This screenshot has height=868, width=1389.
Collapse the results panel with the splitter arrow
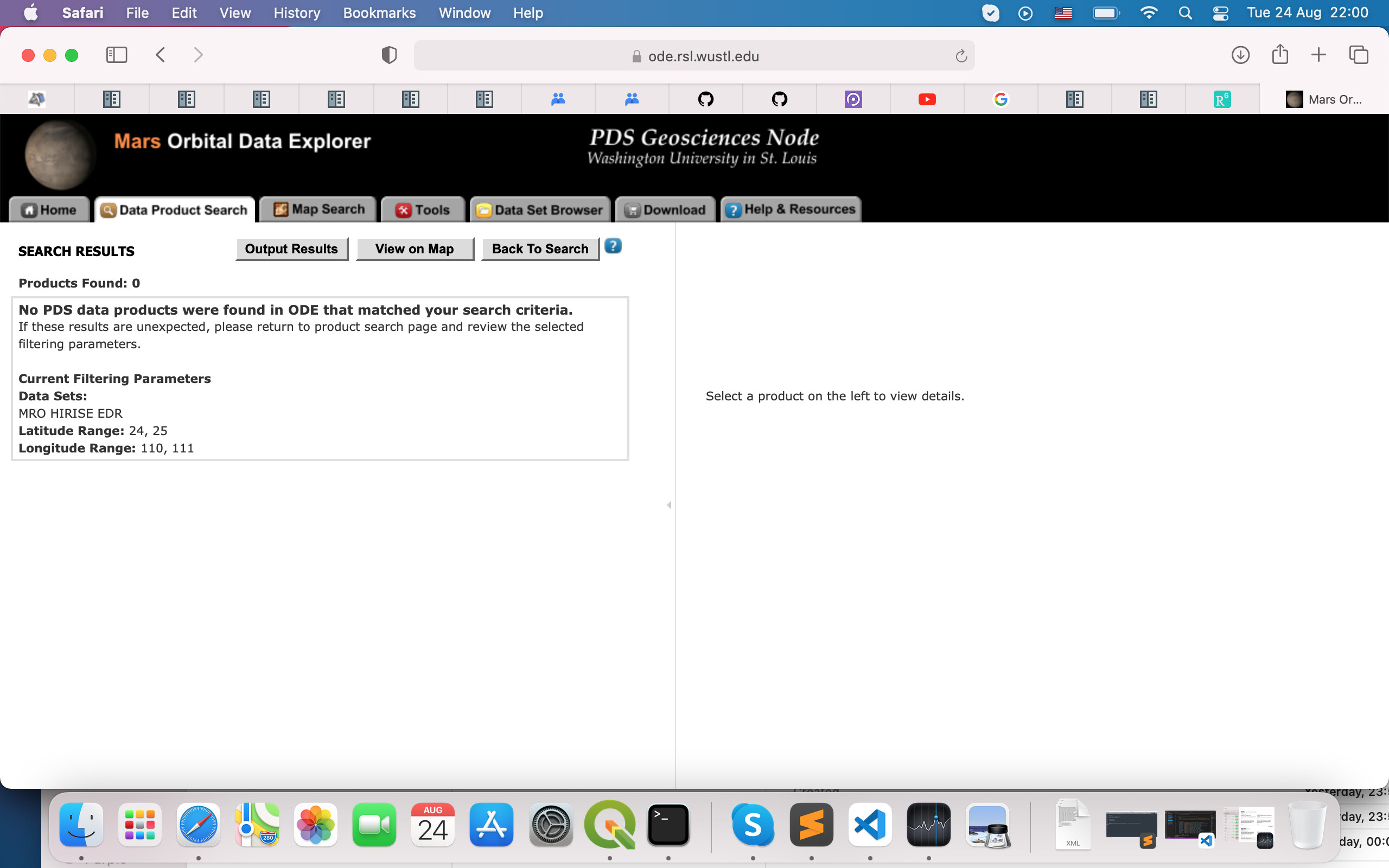pyautogui.click(x=669, y=505)
